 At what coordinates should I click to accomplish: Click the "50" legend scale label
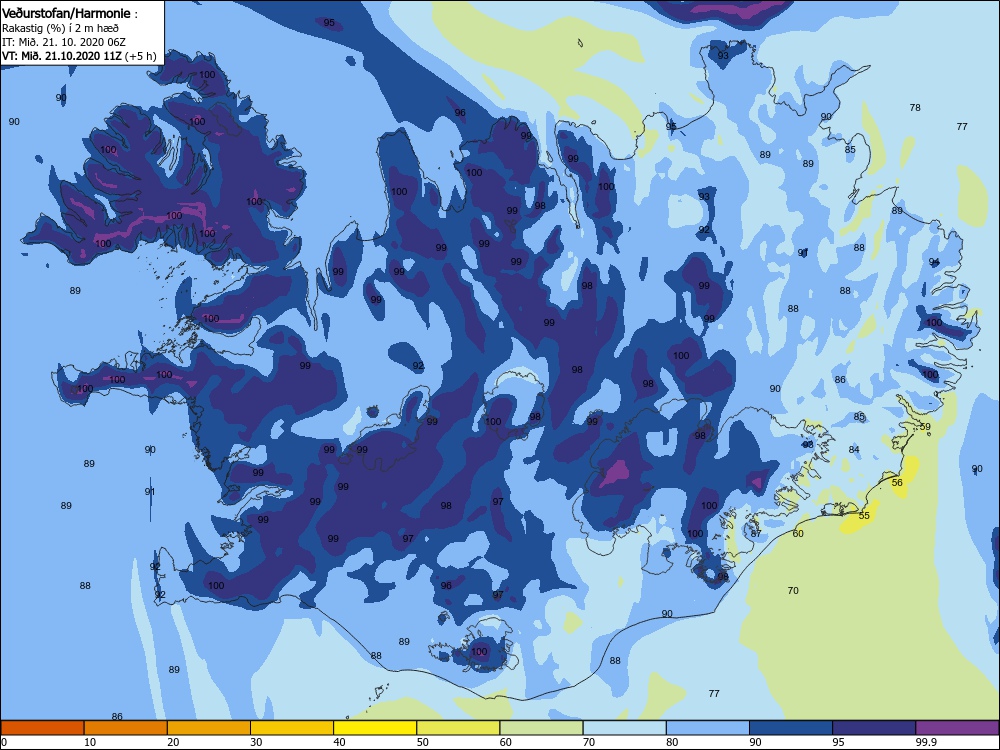tap(423, 742)
